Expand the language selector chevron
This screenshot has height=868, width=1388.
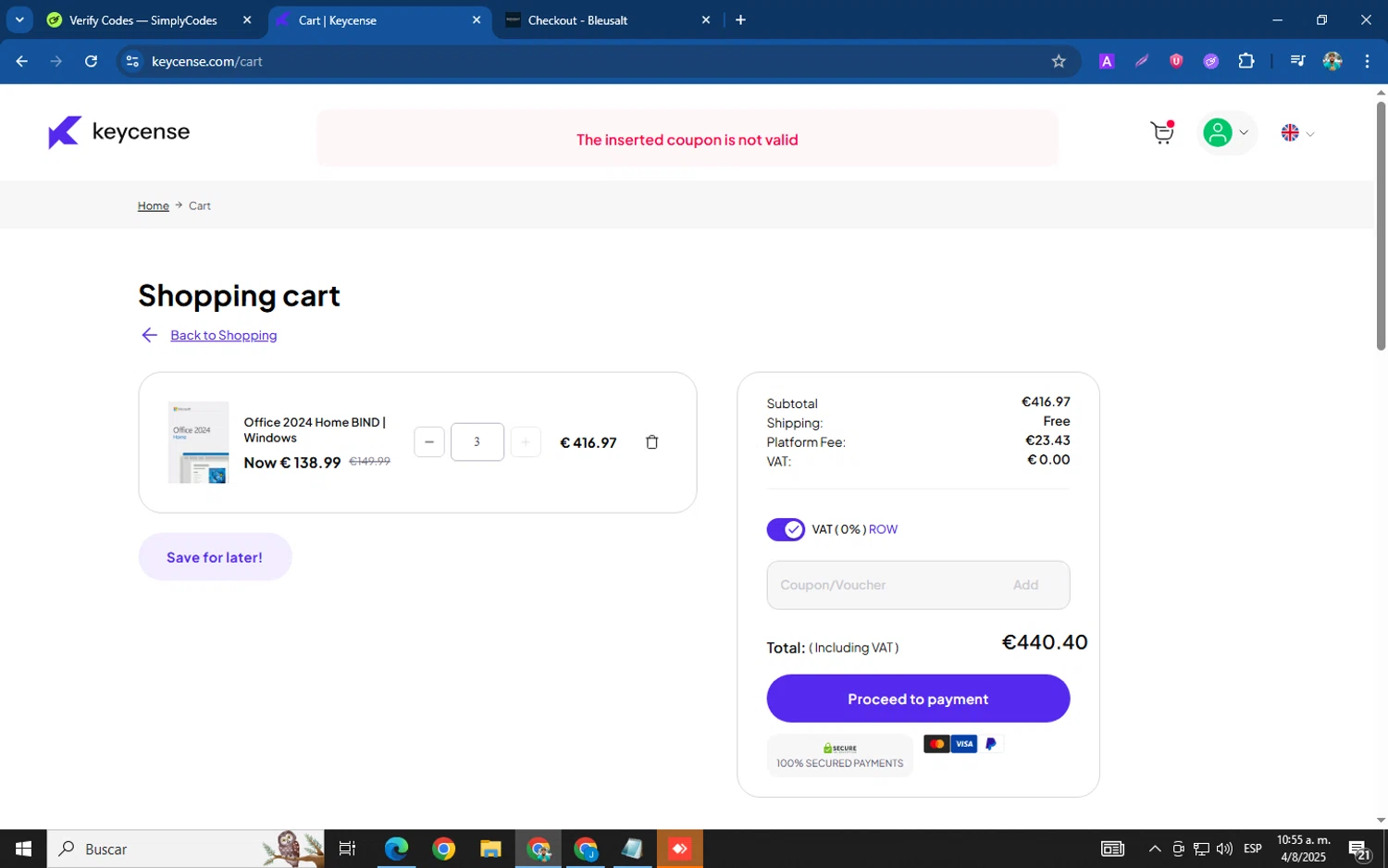pos(1310,134)
